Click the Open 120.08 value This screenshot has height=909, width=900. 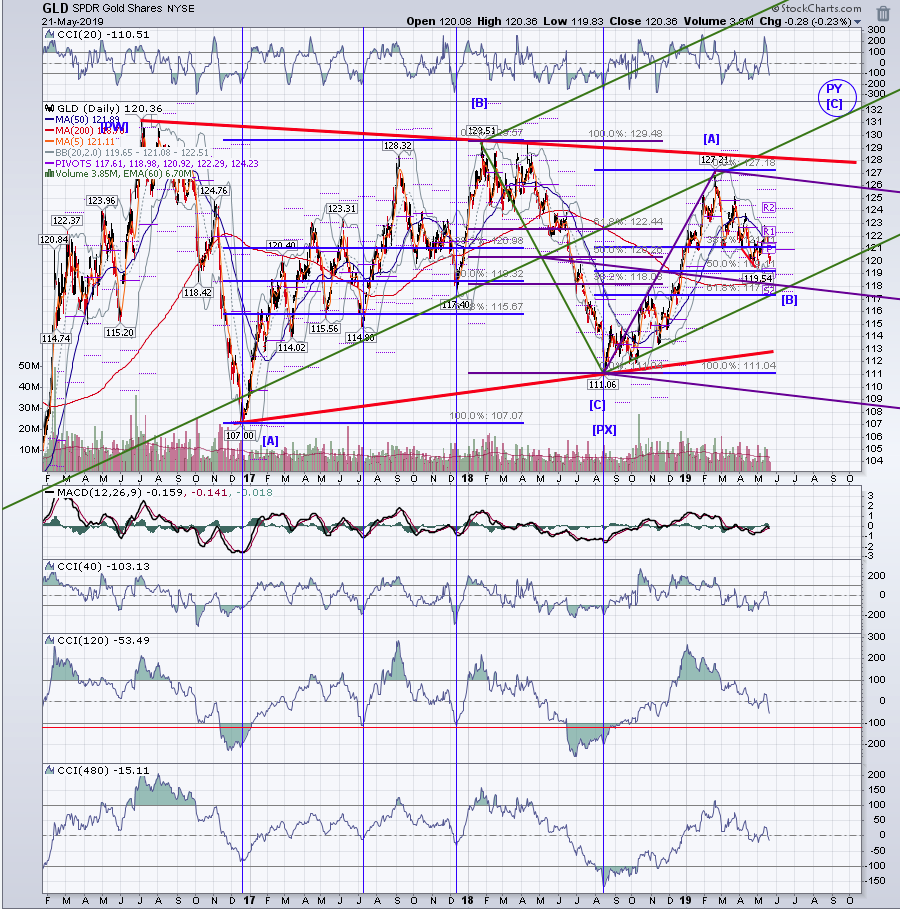pyautogui.click(x=440, y=21)
